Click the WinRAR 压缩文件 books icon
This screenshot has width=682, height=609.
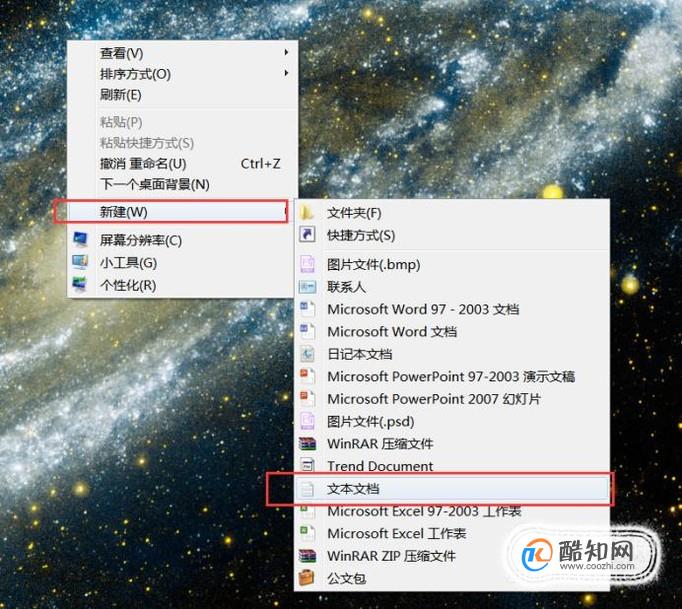307,444
